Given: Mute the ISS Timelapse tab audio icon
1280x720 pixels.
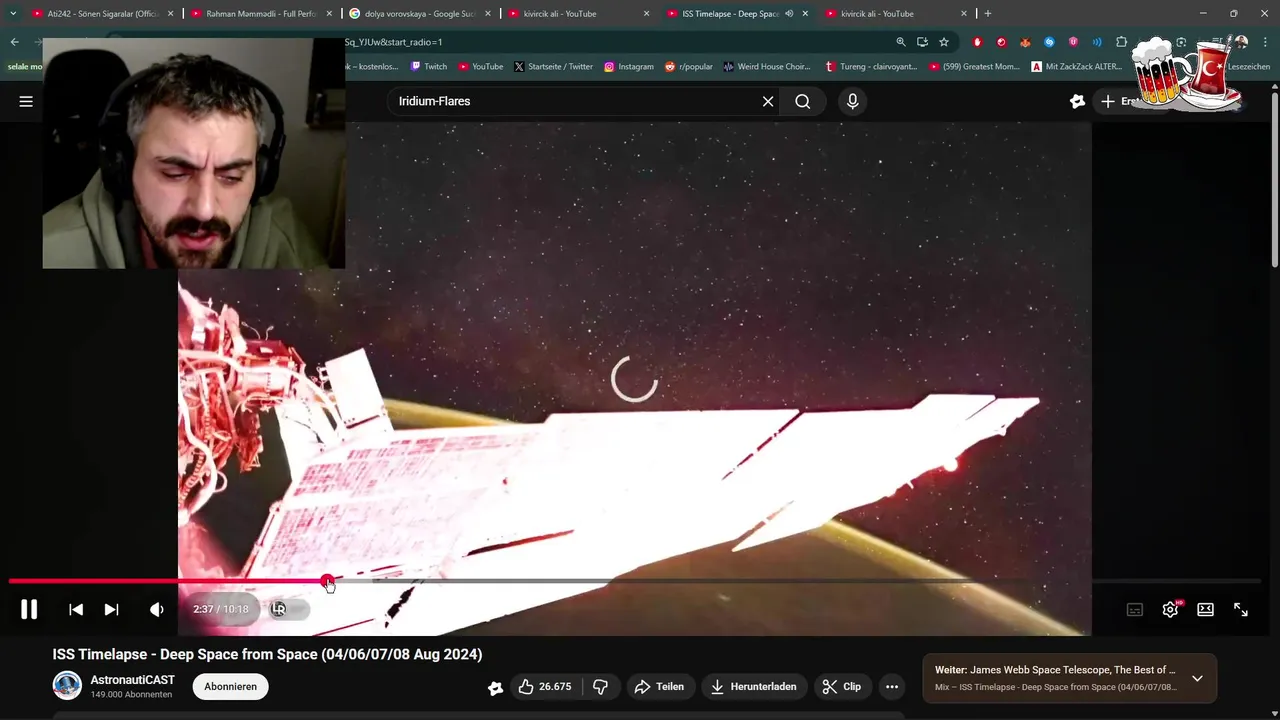Looking at the screenshot, I should point(789,14).
